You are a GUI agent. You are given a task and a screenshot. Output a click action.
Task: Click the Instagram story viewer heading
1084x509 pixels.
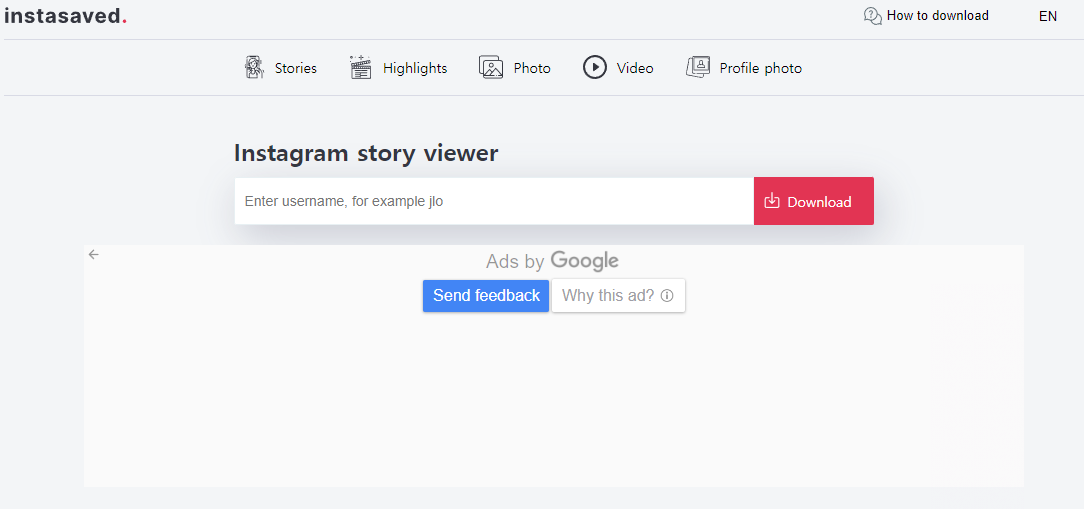coord(366,154)
